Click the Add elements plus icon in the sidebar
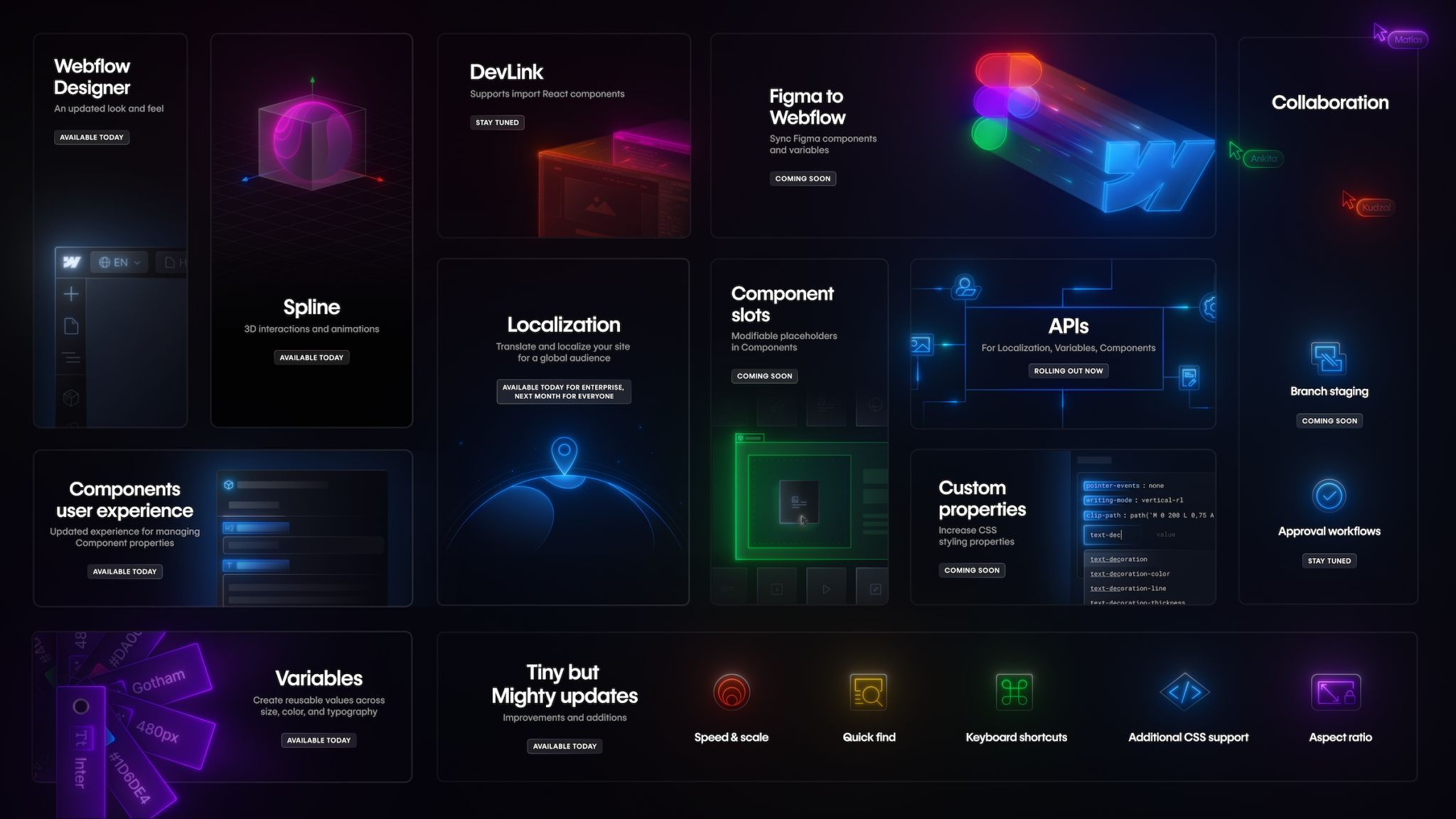This screenshot has height=819, width=1456. pos(71,294)
